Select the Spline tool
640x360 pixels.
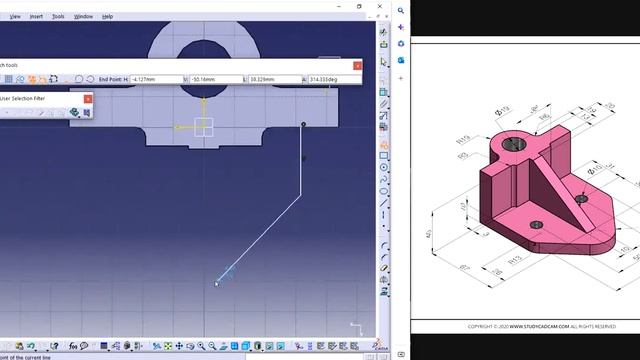coord(383,180)
